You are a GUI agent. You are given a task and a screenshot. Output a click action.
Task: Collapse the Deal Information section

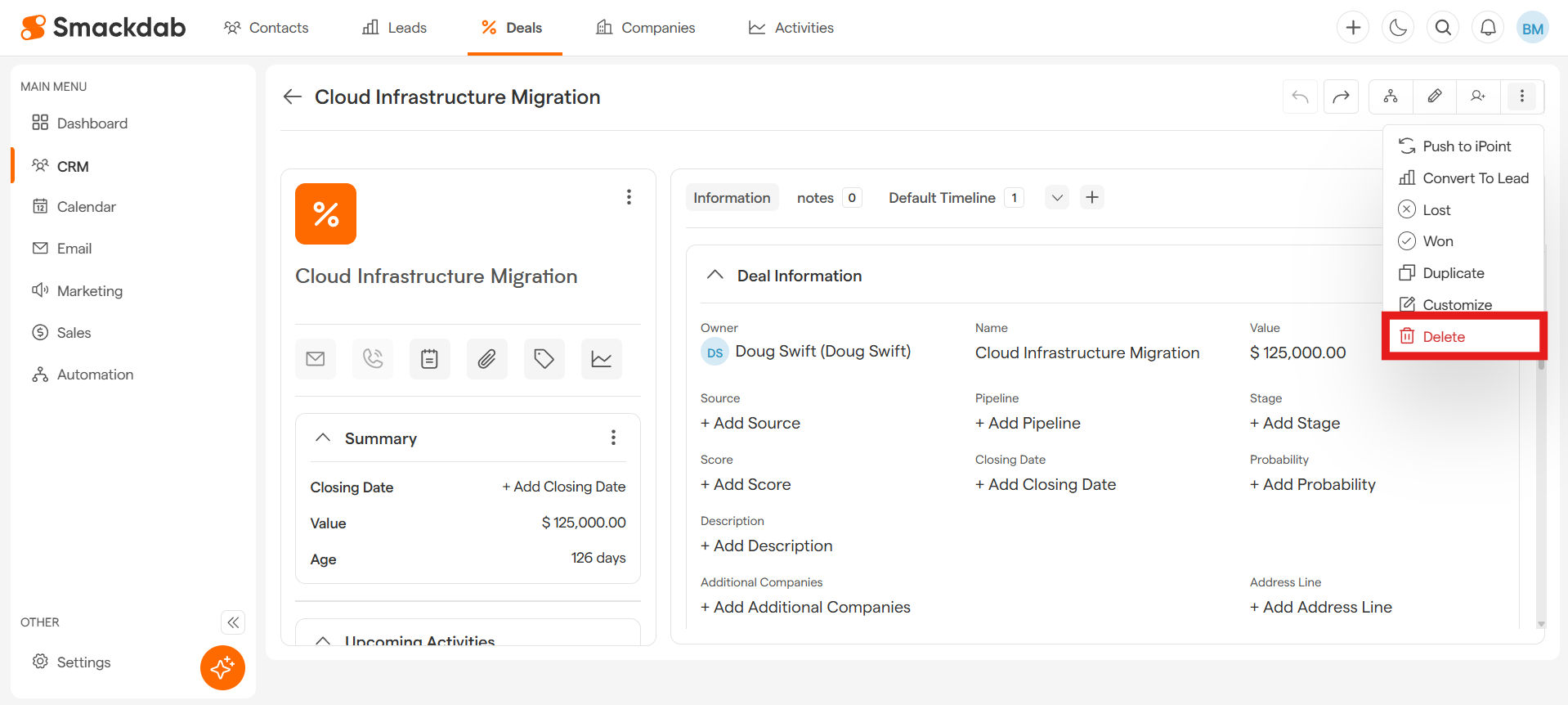point(715,276)
